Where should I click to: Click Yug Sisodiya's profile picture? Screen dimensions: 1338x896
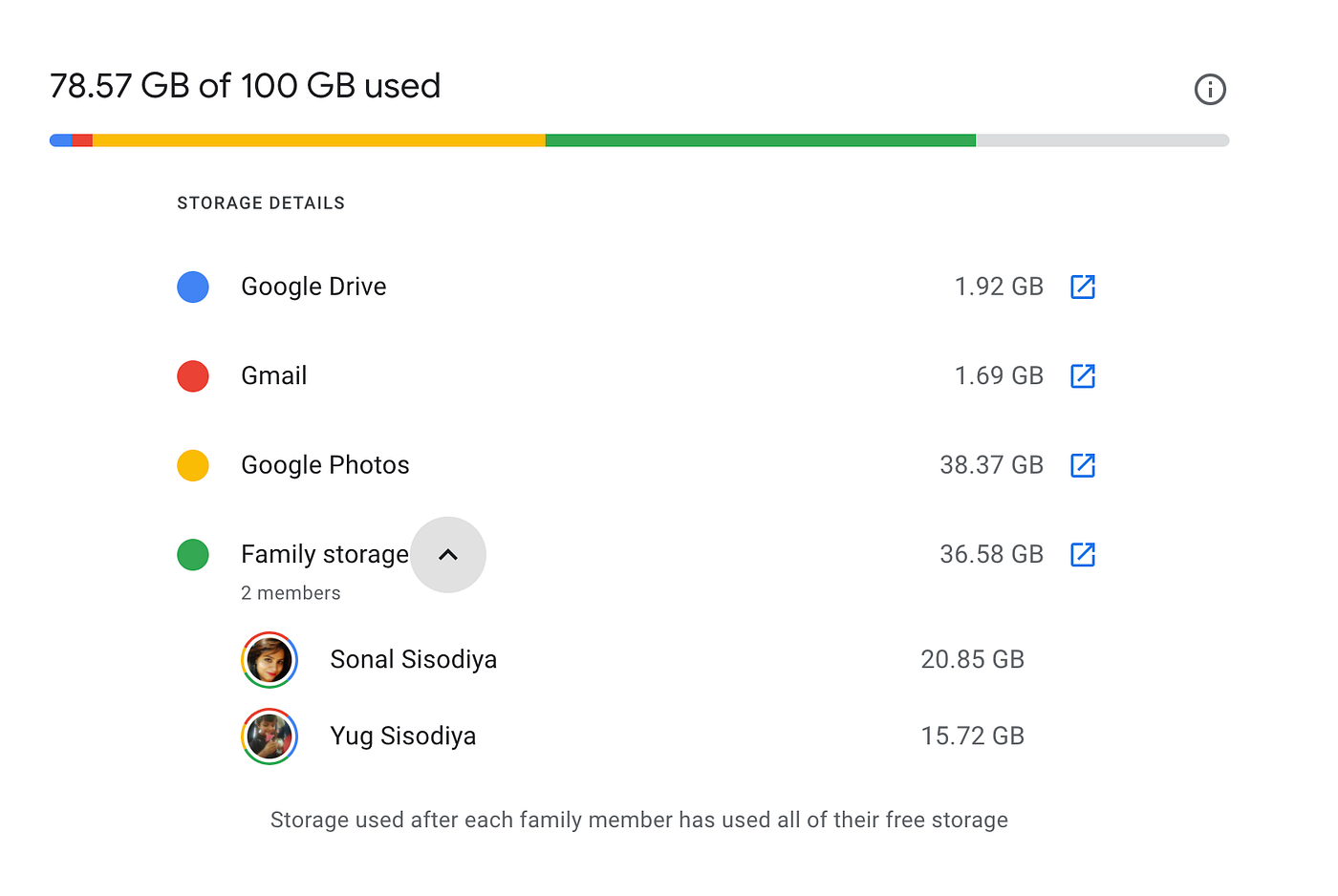pyautogui.click(x=270, y=736)
